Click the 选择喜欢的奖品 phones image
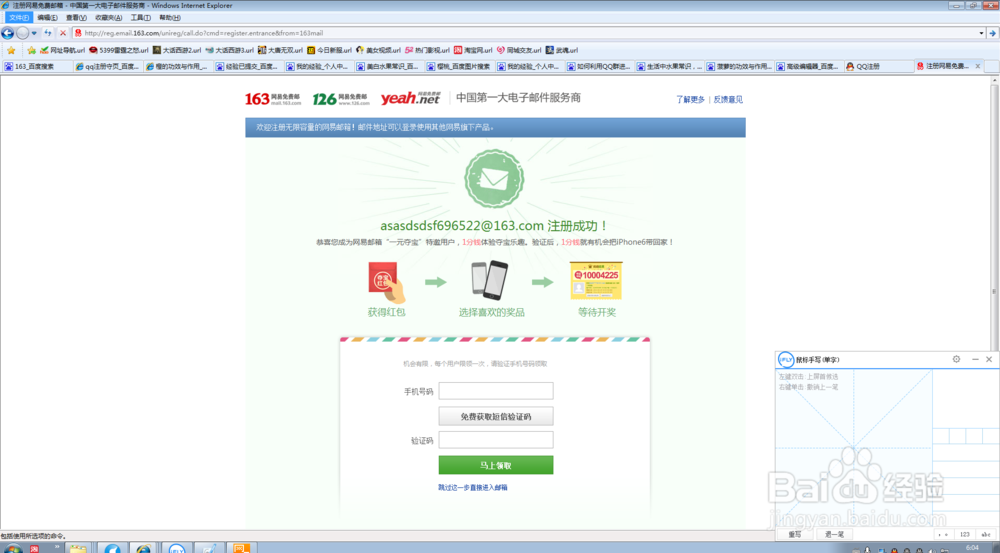Screen dimensions: 1000x553 [490, 280]
